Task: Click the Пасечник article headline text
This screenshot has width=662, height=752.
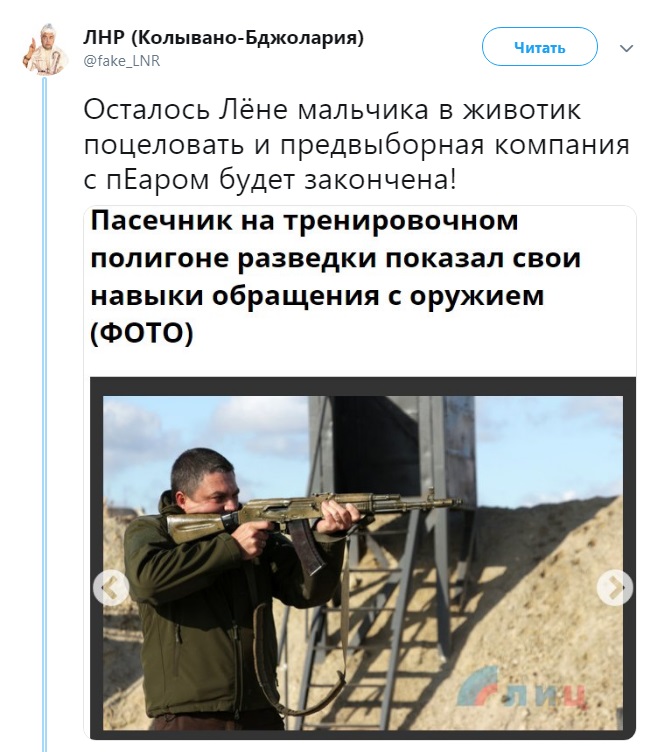Action: pyautogui.click(x=335, y=277)
